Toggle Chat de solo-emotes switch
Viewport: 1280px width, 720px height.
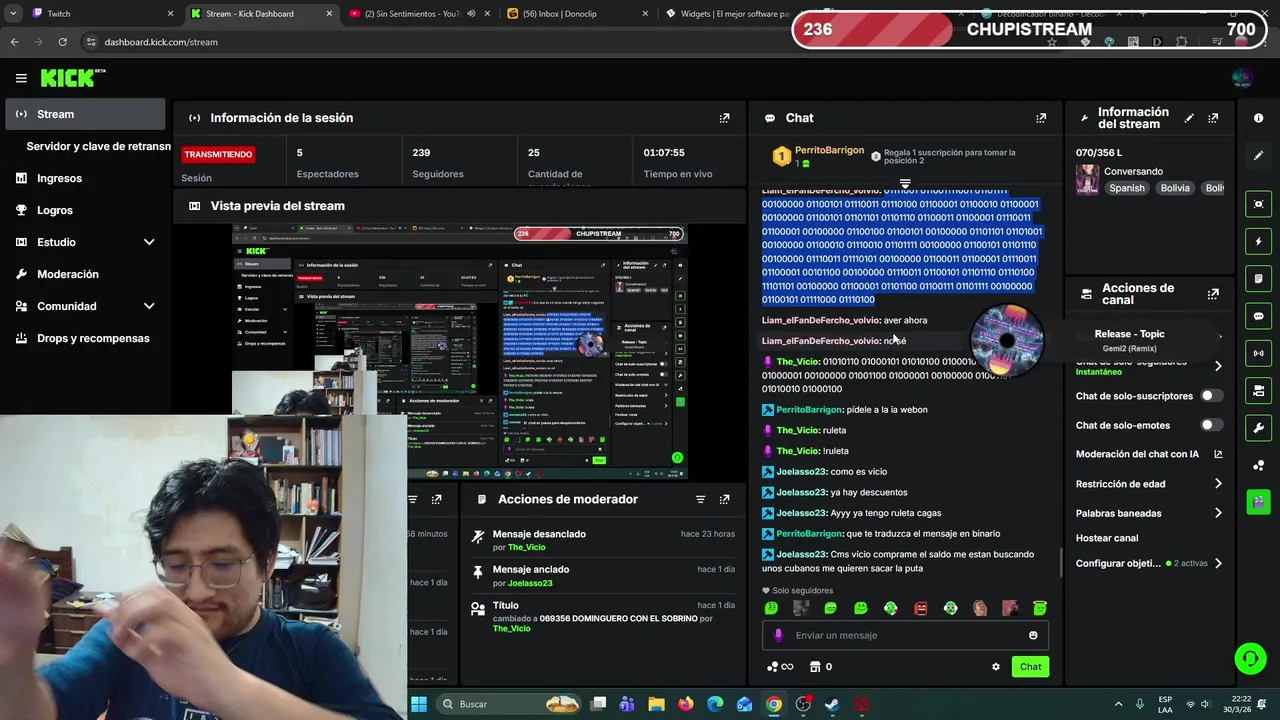pos(1211,425)
